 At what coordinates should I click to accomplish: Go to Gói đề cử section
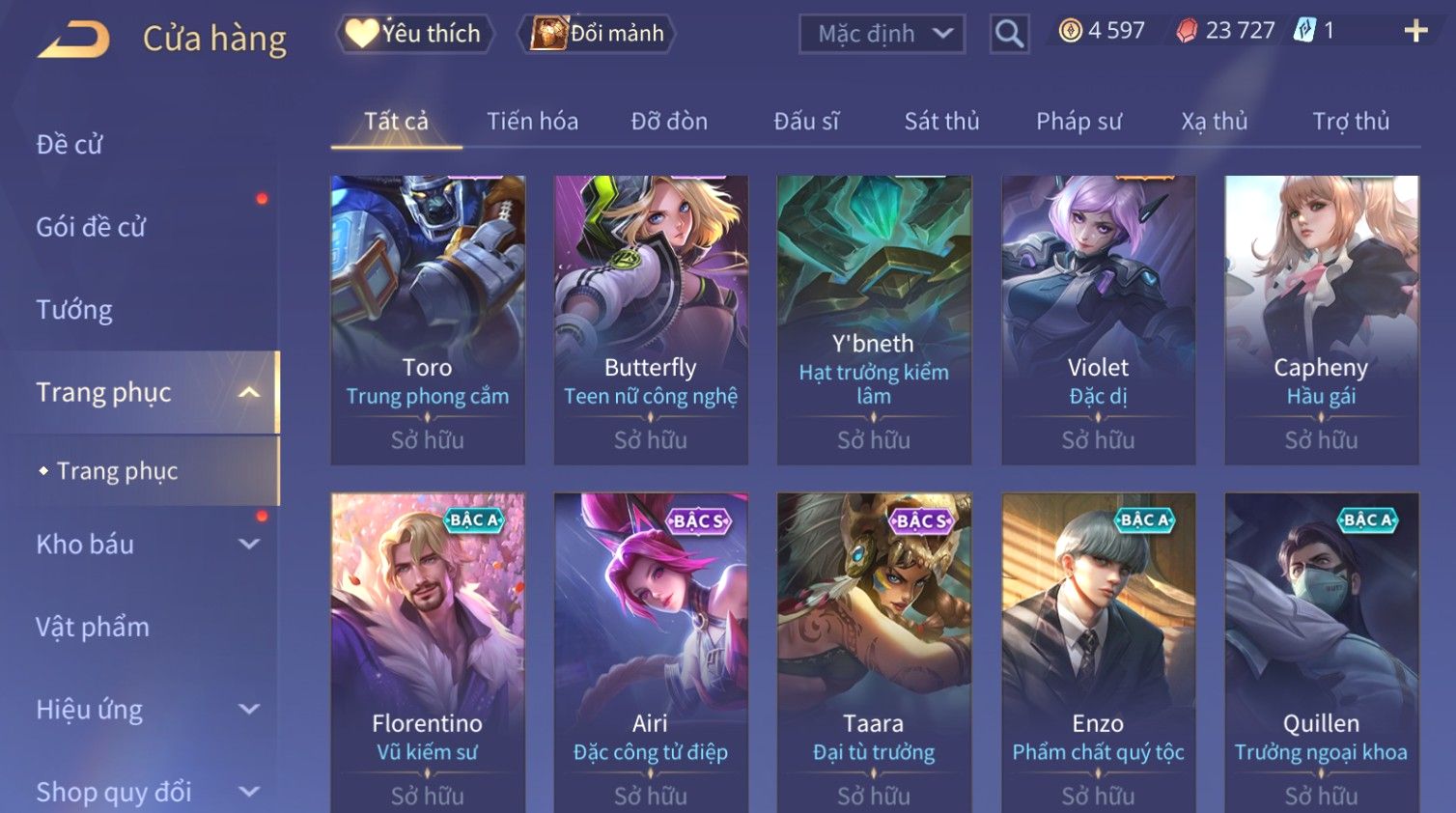pyautogui.click(x=91, y=227)
